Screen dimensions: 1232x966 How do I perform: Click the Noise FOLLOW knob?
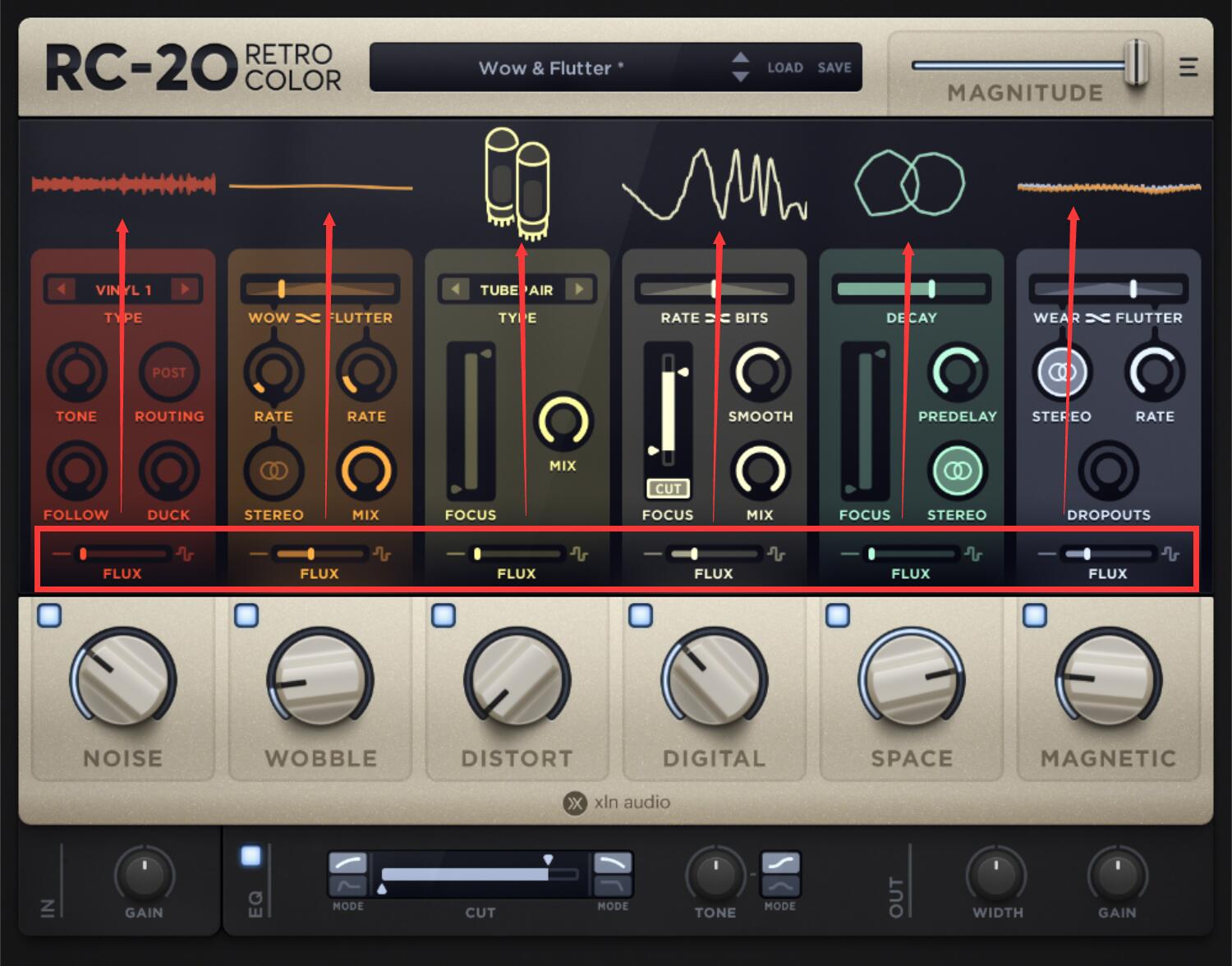76,471
